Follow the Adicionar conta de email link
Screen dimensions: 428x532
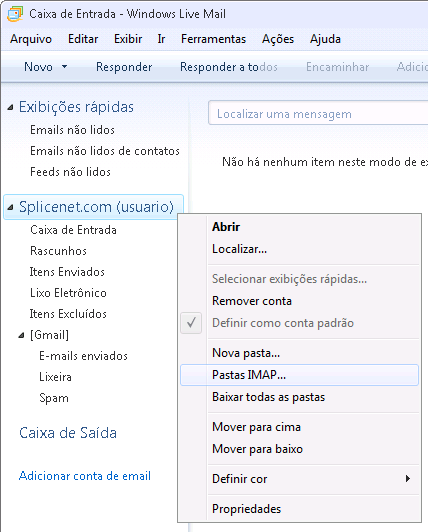85,476
